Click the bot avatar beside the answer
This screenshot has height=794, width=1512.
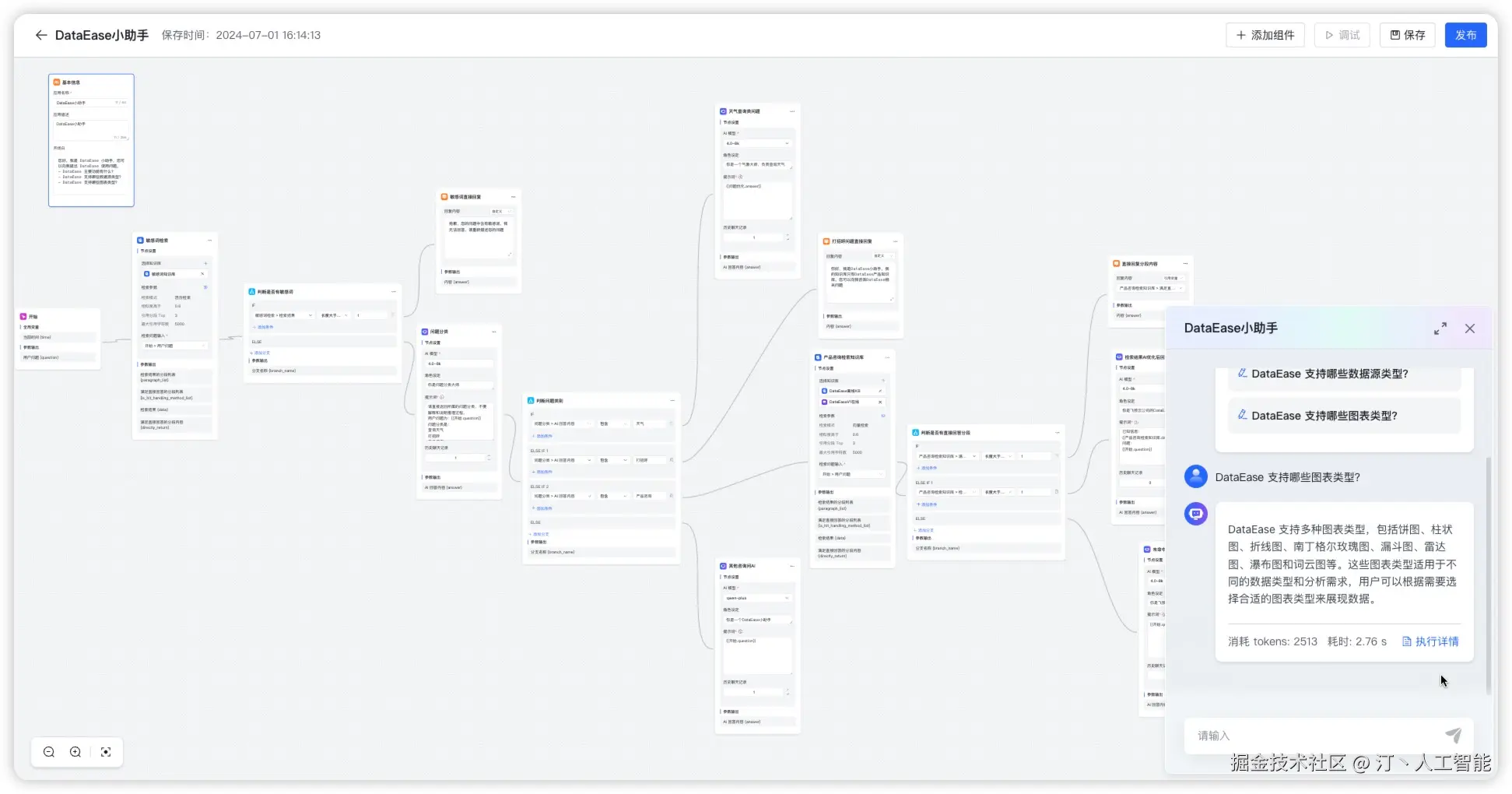click(x=1196, y=514)
